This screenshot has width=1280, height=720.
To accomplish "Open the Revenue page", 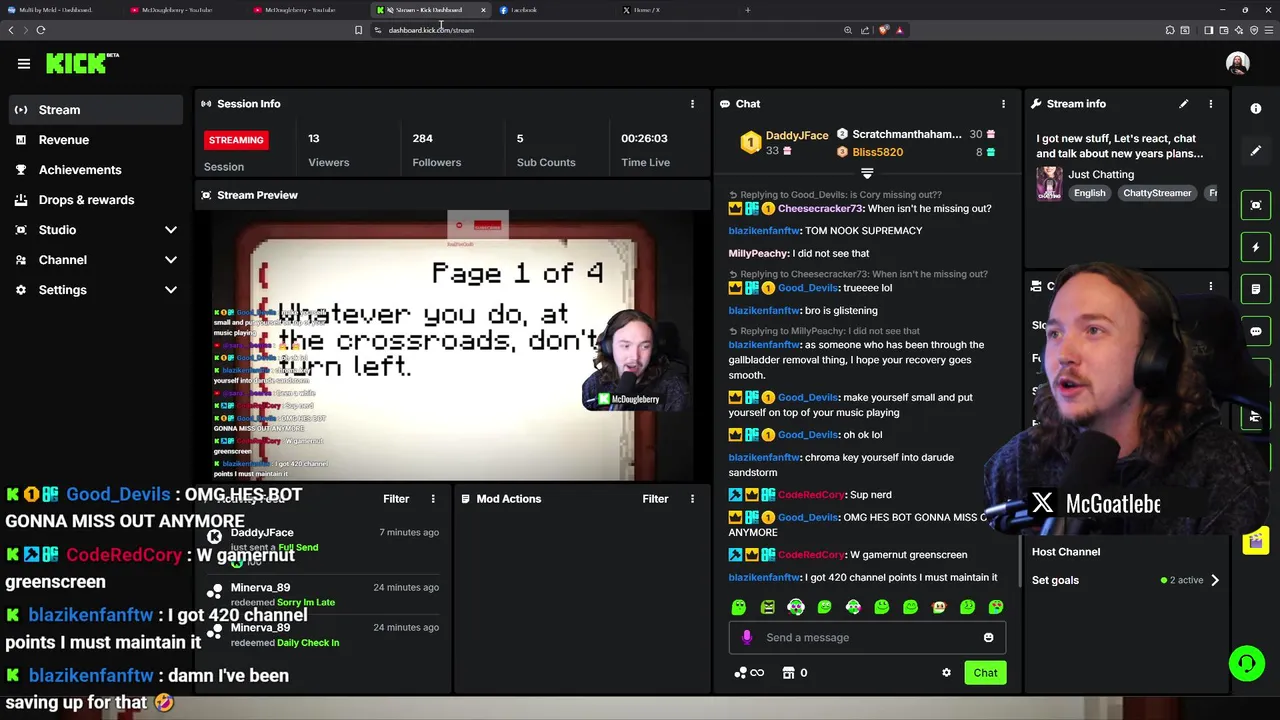I will 97,140.
